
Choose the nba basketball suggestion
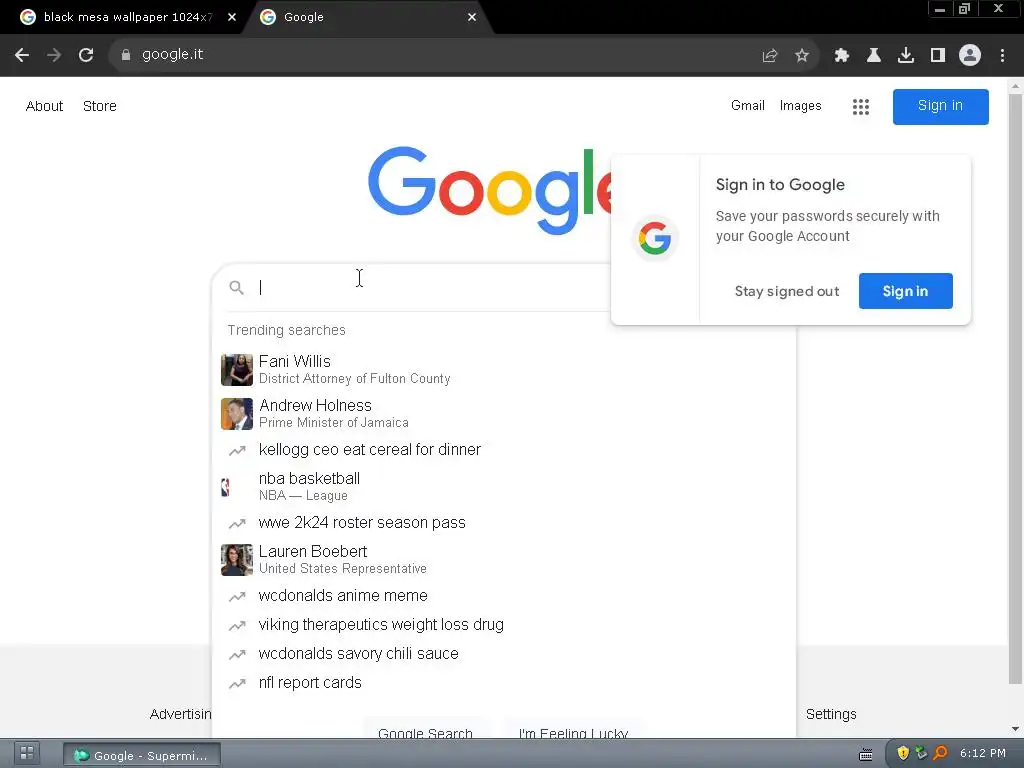click(504, 487)
